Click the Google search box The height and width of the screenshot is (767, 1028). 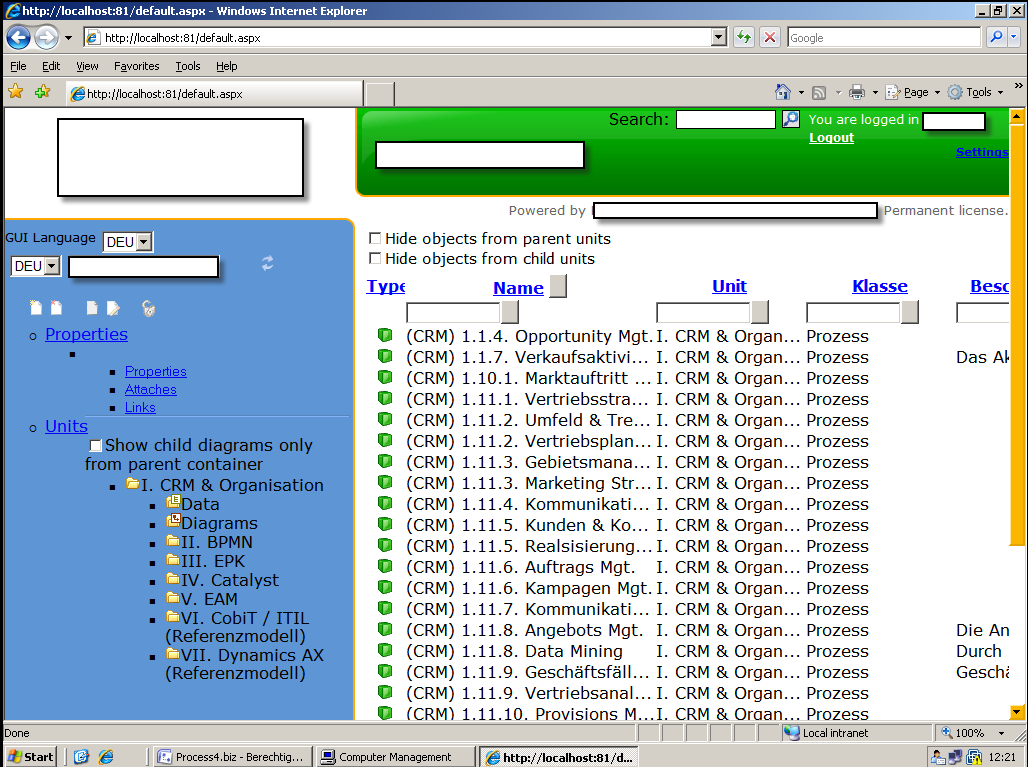coord(884,37)
